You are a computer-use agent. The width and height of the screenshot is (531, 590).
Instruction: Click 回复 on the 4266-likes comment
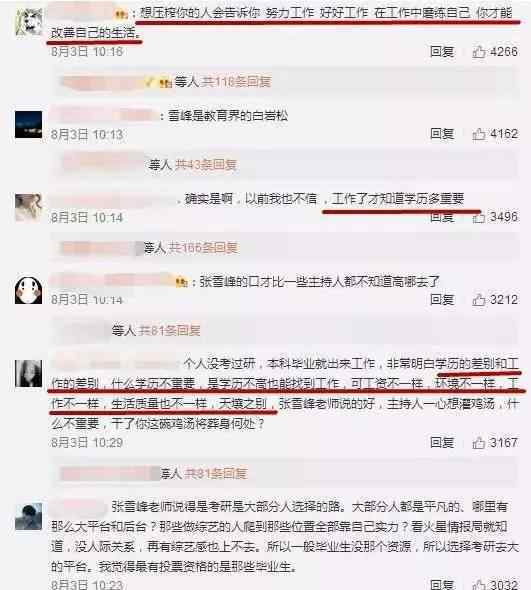point(442,52)
